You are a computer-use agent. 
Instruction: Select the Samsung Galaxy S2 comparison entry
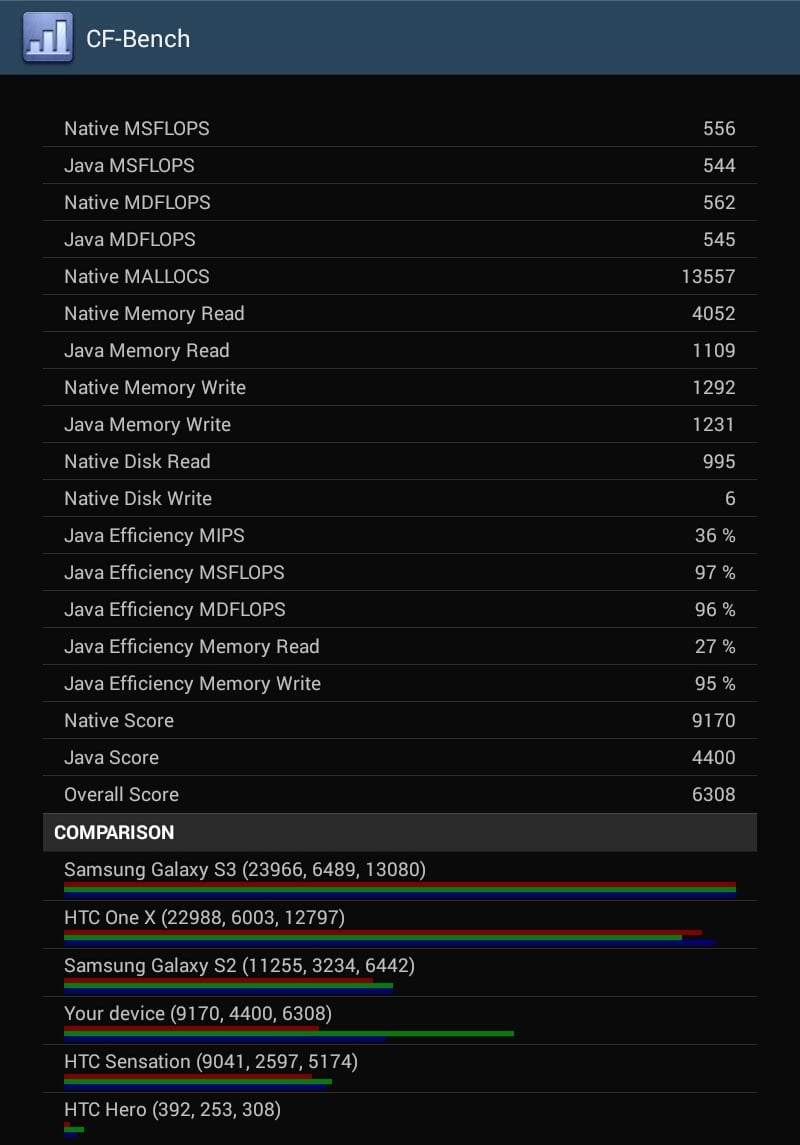point(400,973)
